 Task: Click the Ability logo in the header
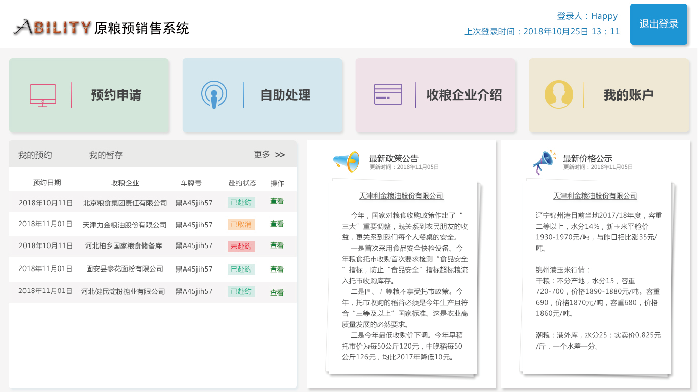tap(53, 28)
